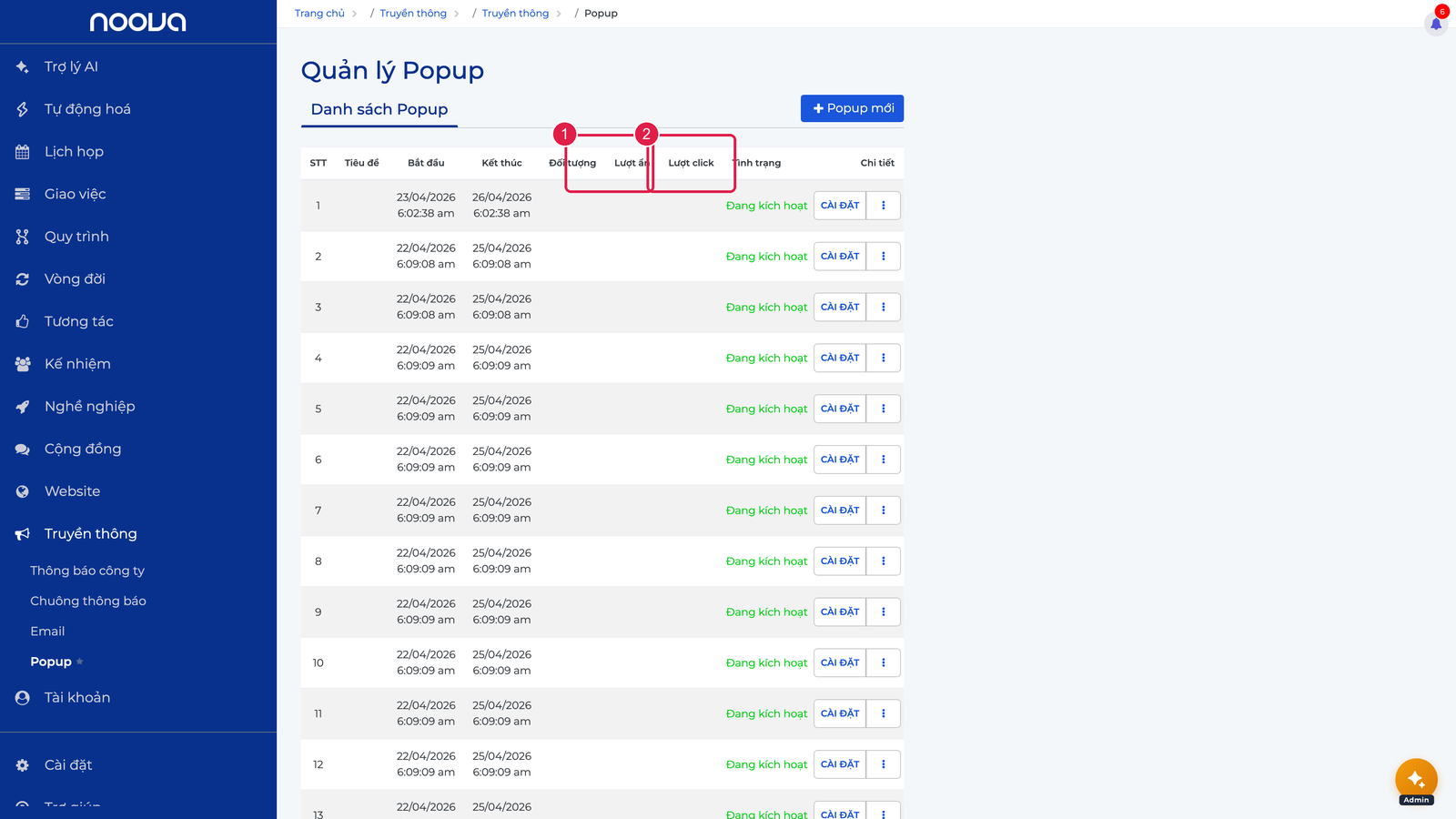Click the Cài đặt gear icon
Screen dimensions: 1456x819
coord(23,765)
